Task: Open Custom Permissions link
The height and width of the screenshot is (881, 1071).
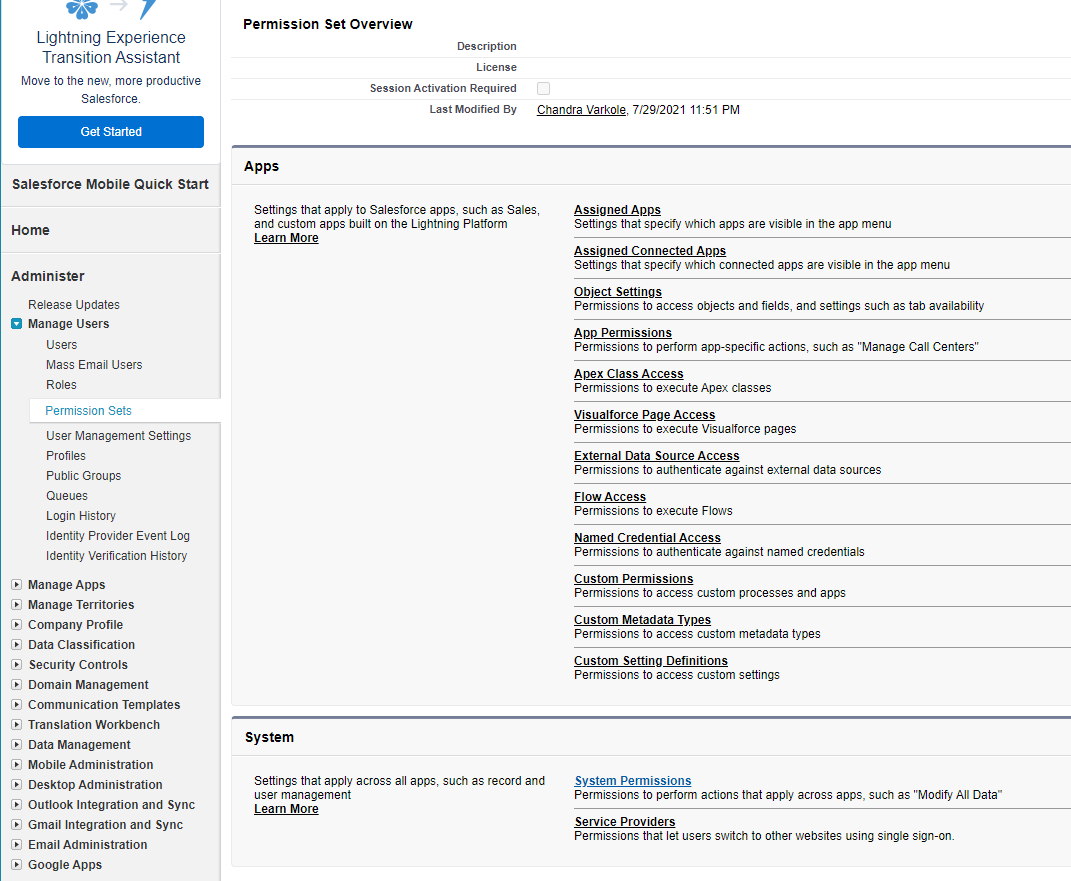Action: coord(633,578)
